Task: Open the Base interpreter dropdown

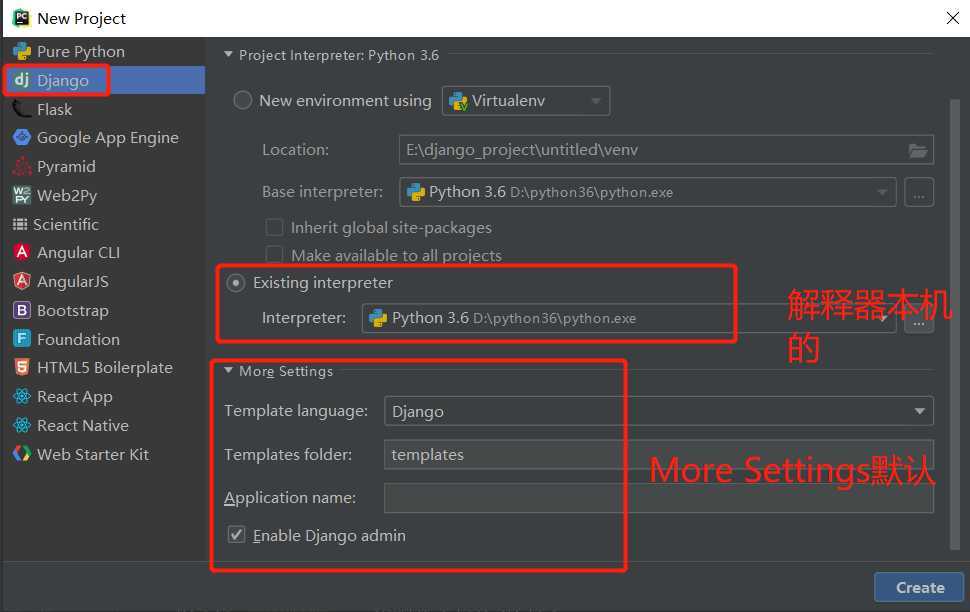Action: point(648,192)
